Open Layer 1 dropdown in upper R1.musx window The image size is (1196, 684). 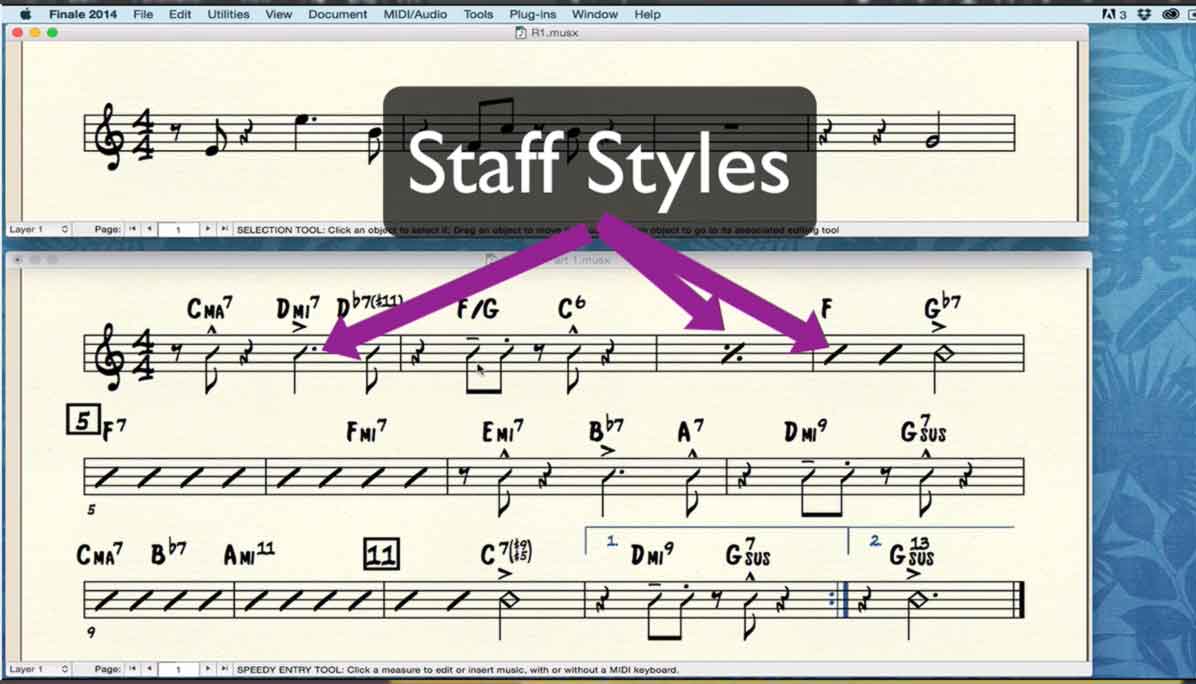click(38, 230)
